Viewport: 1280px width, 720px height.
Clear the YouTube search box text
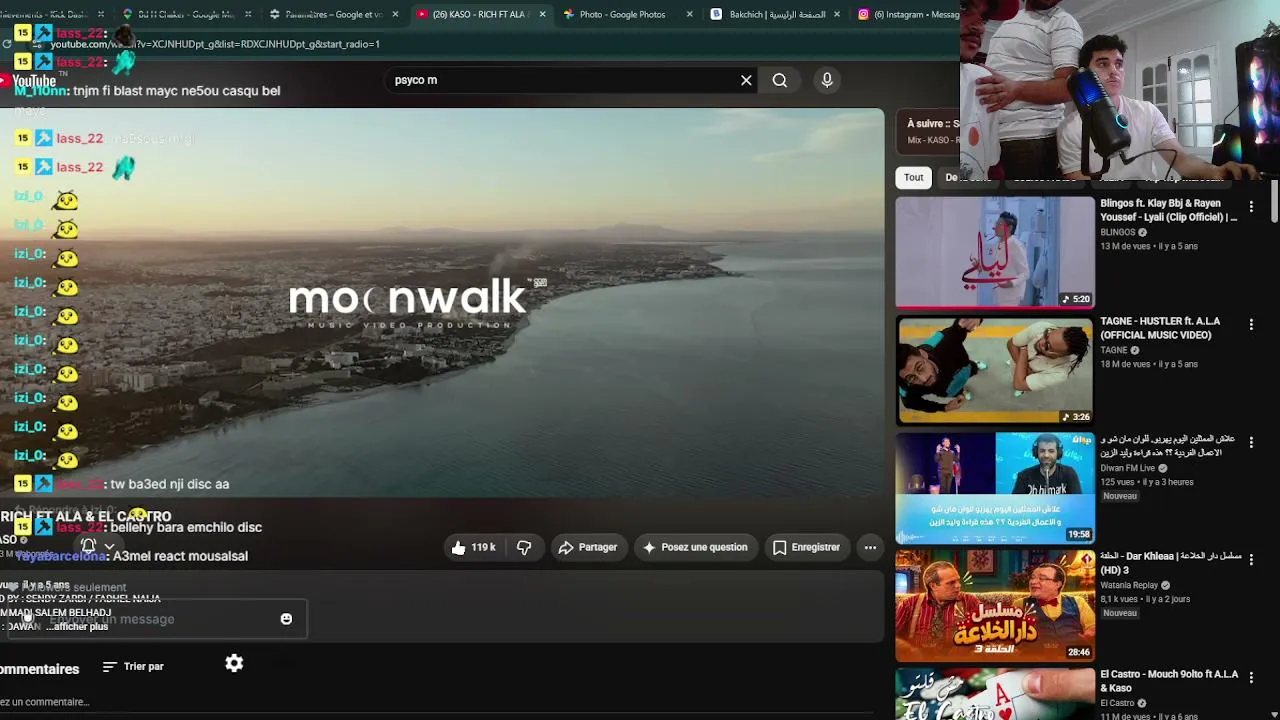click(746, 80)
